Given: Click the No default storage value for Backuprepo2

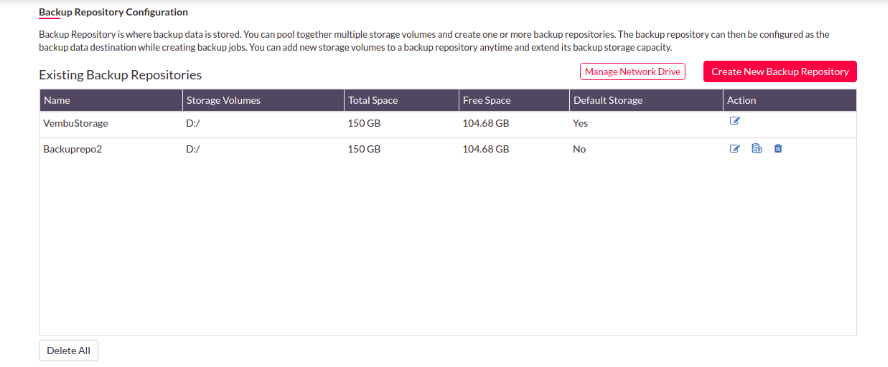Looking at the screenshot, I should pos(579,150).
